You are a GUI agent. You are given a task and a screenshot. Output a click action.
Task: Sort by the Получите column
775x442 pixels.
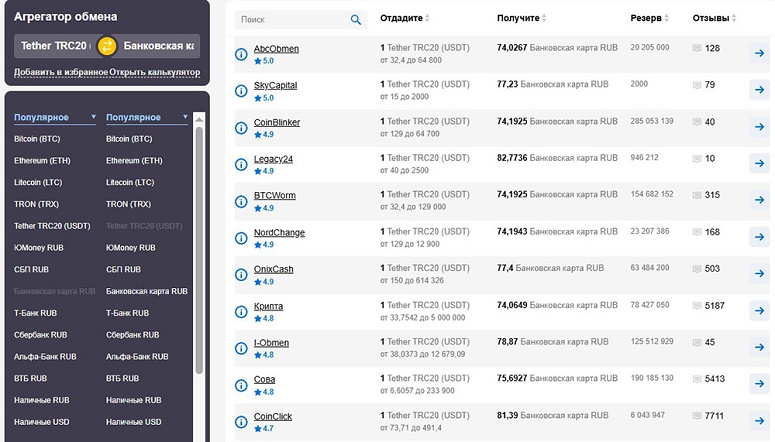pos(521,18)
